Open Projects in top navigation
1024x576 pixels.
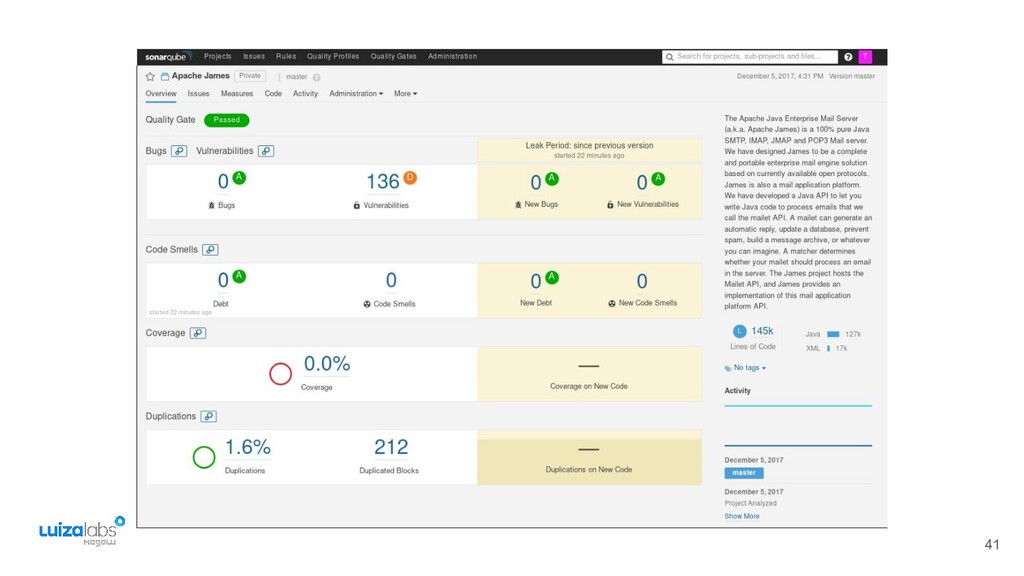coord(217,56)
